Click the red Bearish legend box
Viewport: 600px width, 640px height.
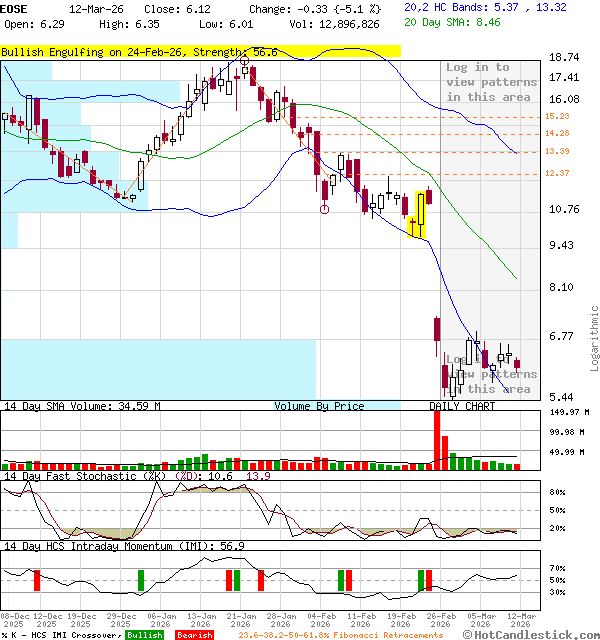(x=195, y=635)
